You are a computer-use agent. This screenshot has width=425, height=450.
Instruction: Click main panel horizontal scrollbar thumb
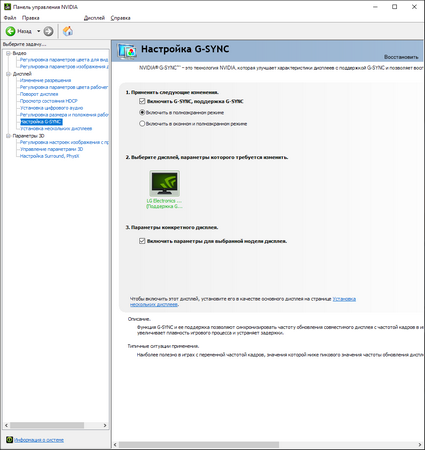pos(199,445)
